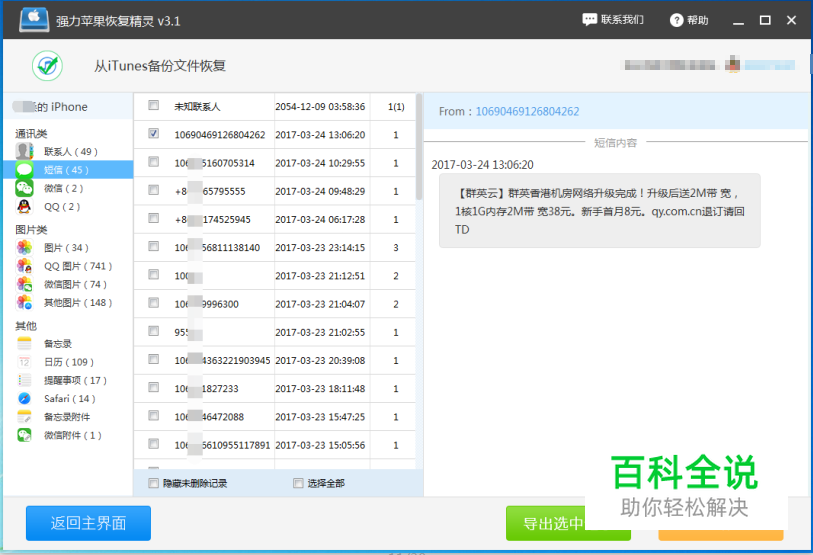813x555 pixels.
Task: Tick checkbox for 2017-03-23 21:04:07 row
Action: pyautogui.click(x=153, y=302)
